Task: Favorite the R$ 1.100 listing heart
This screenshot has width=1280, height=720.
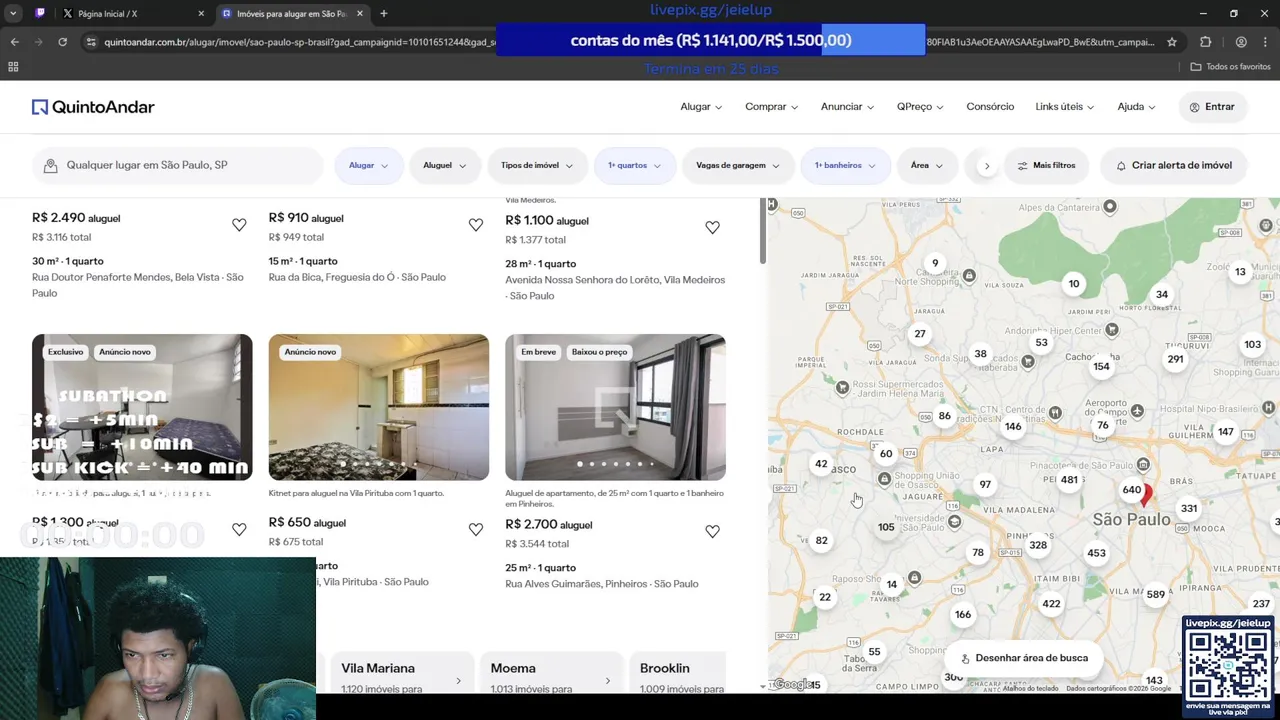Action: point(712,228)
